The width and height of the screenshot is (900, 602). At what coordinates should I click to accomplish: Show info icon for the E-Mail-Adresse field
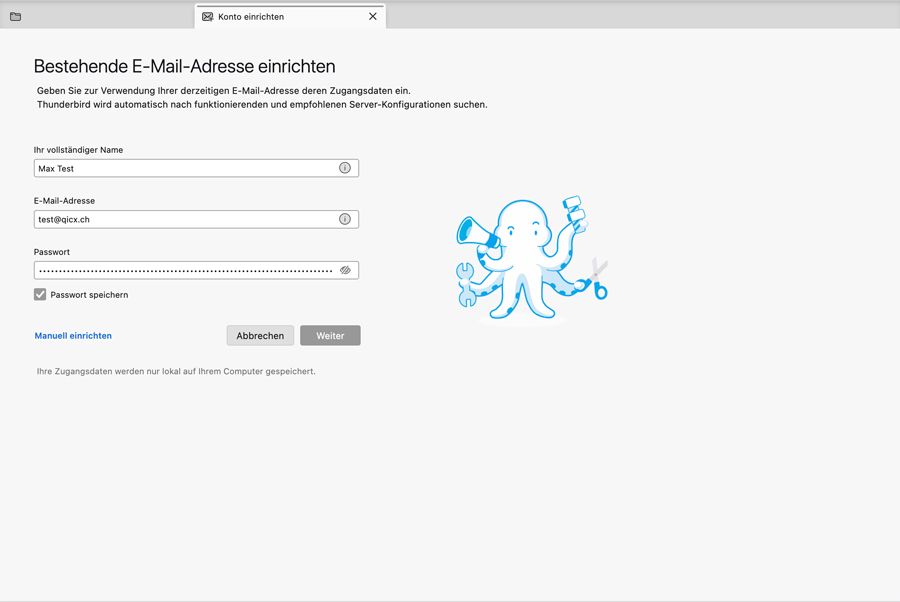click(x=345, y=219)
